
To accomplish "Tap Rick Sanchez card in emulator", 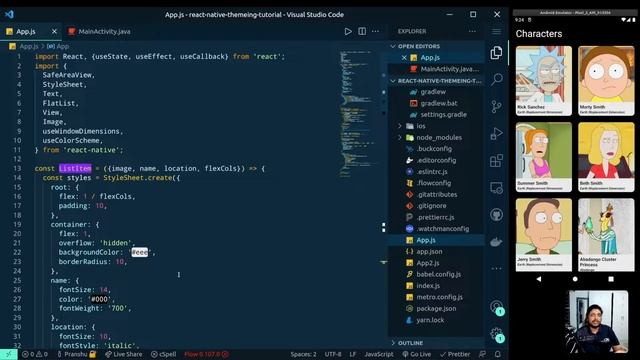I will [544, 81].
